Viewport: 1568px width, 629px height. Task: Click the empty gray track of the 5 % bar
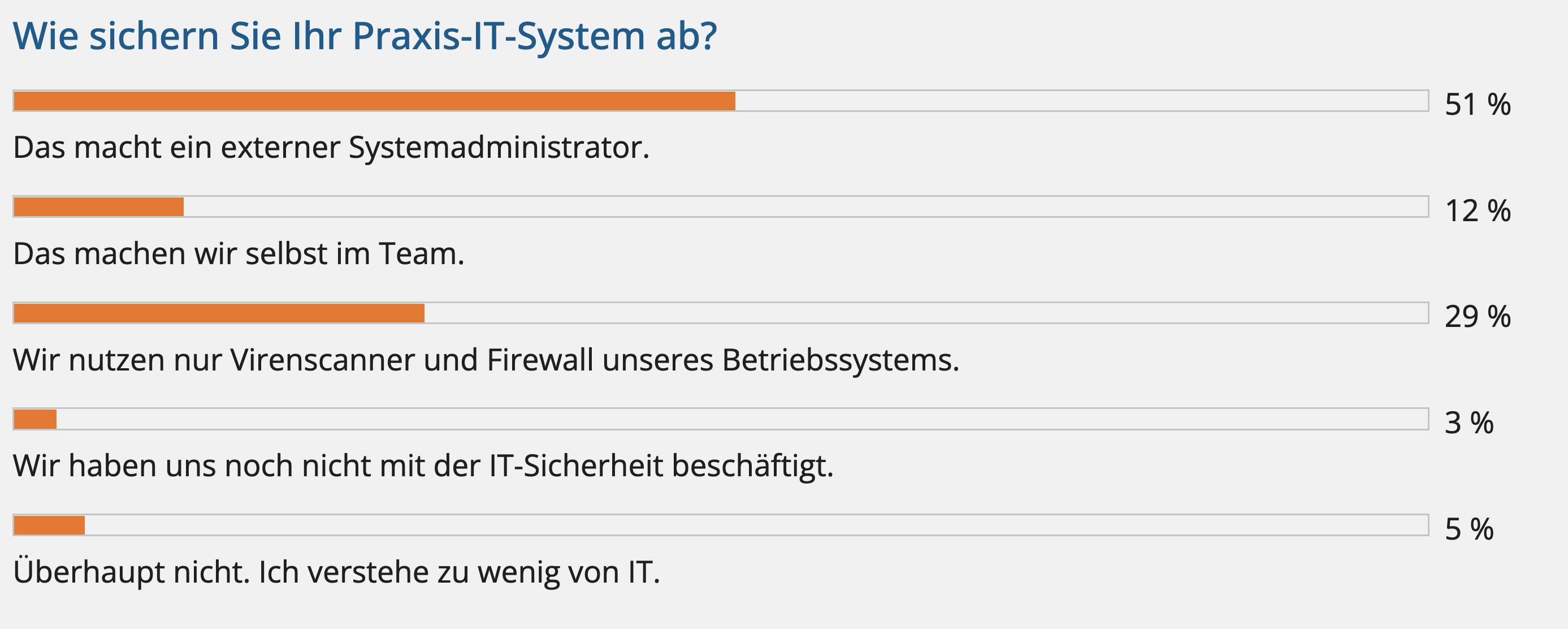click(756, 525)
